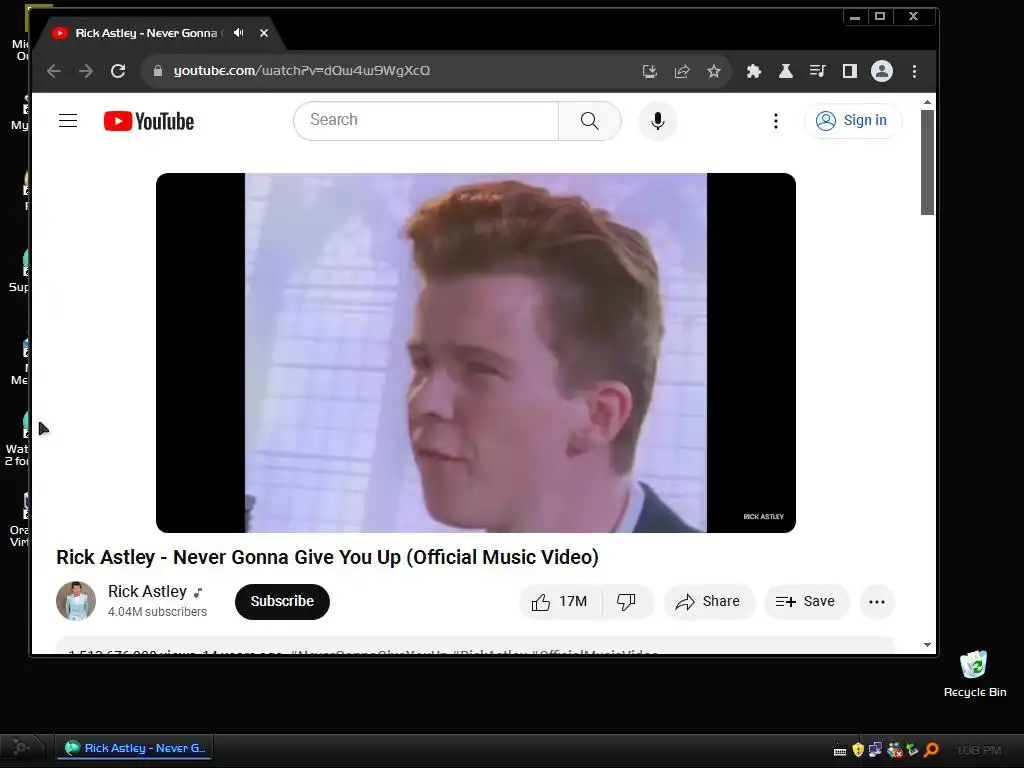Close the Rick Astley browser tab
Screen dimensions: 1024x768
tap(264, 33)
